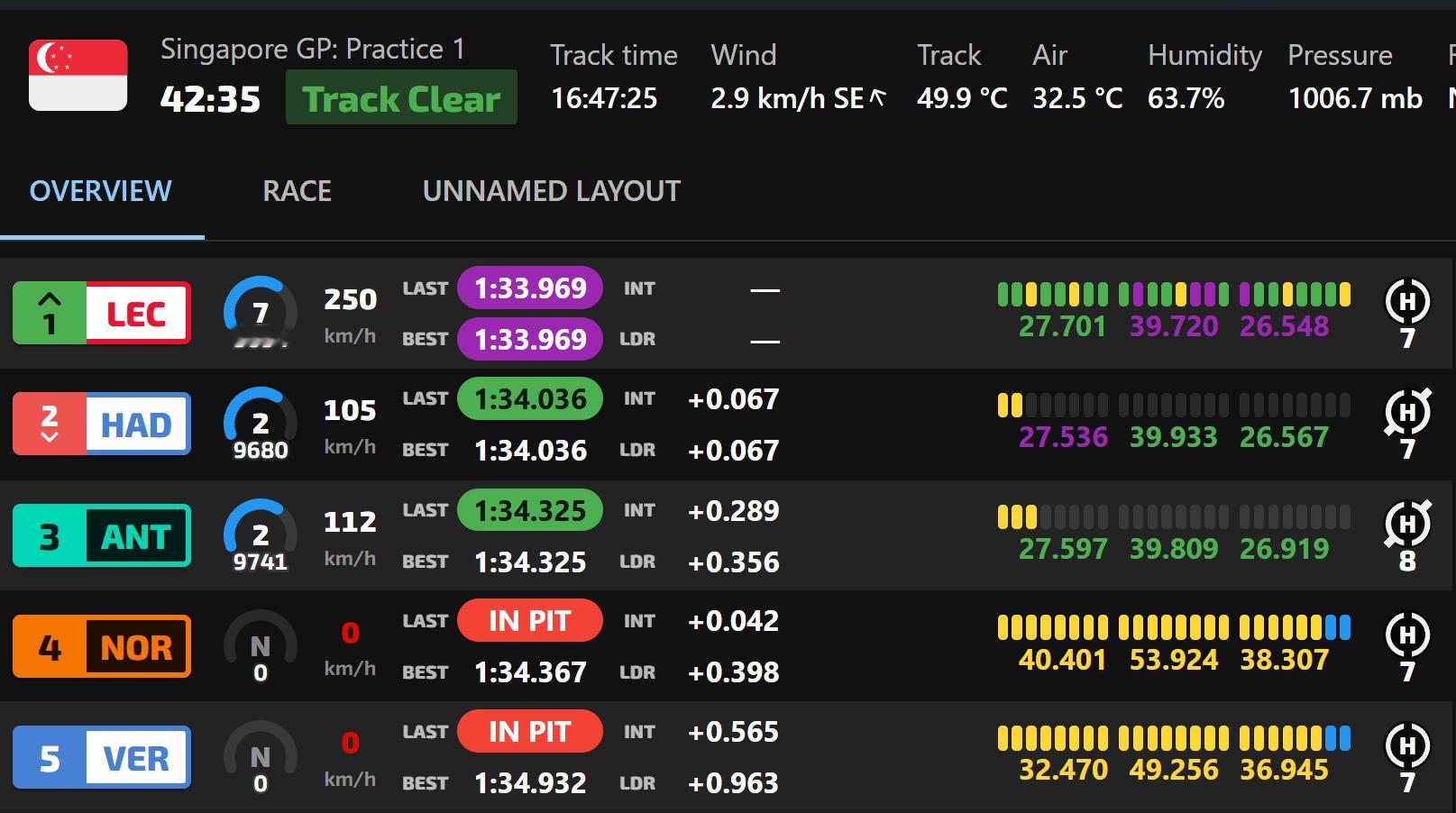Screen dimensions: 1456x813
Task: Click NOR's red IN PIT badge
Action: 530,621
